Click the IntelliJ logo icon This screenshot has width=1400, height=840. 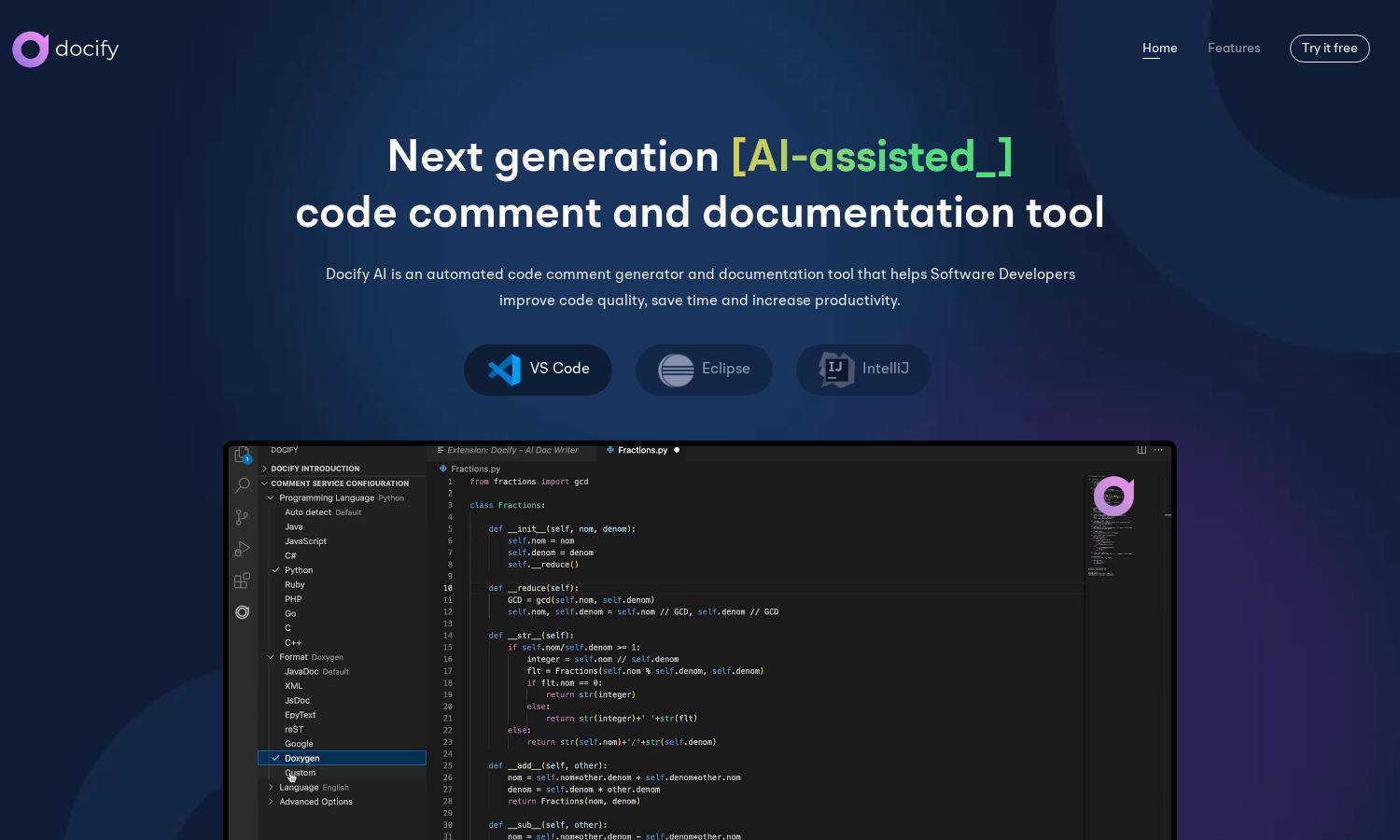click(x=836, y=370)
